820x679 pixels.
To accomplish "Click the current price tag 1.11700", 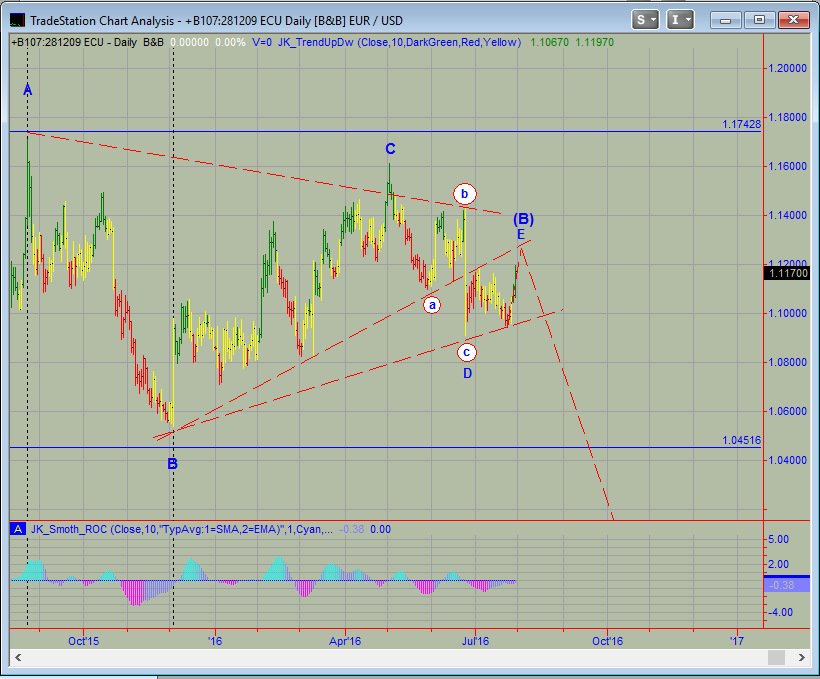I will coord(786,273).
